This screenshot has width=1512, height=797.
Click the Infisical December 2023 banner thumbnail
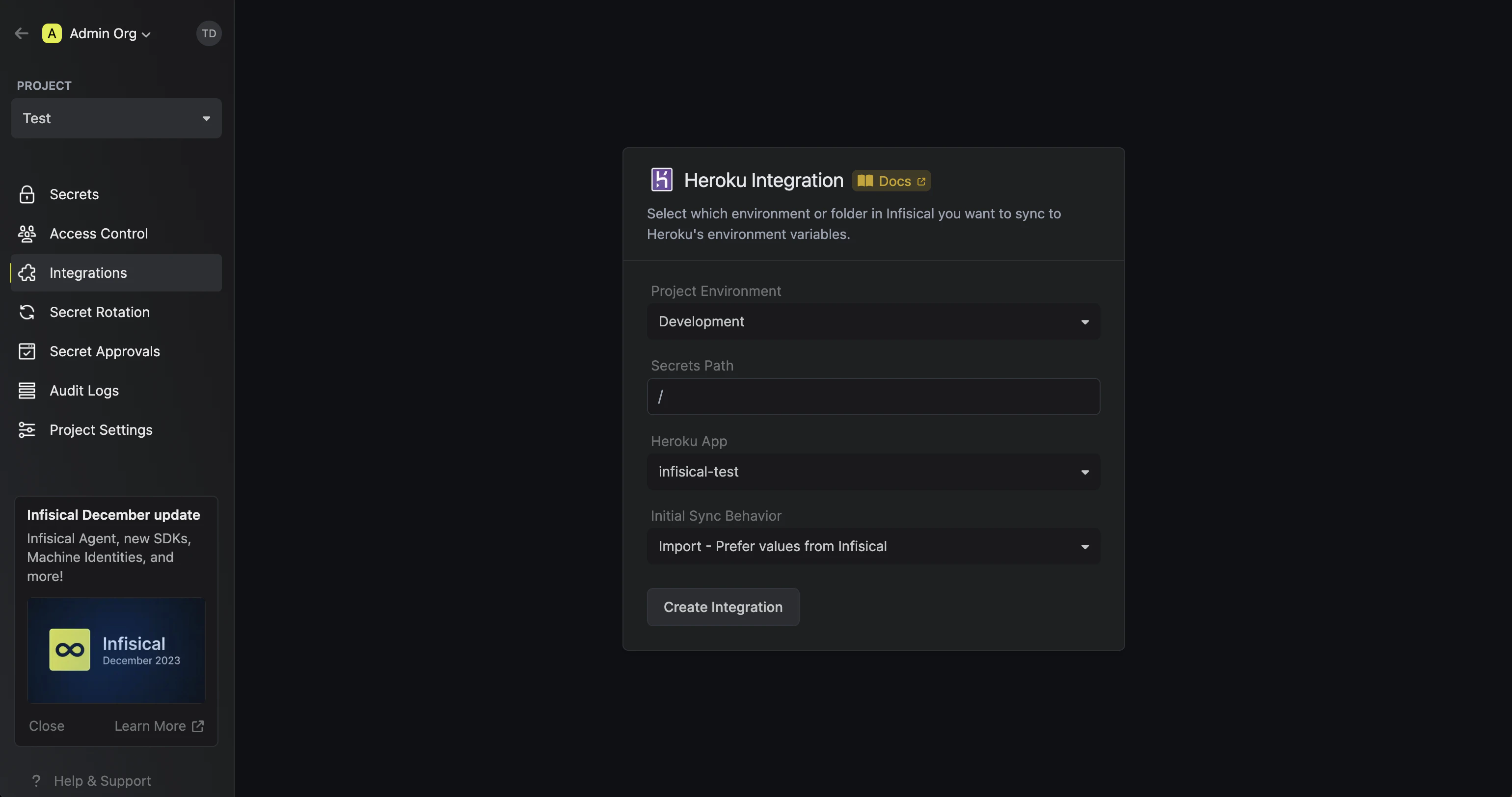point(116,650)
